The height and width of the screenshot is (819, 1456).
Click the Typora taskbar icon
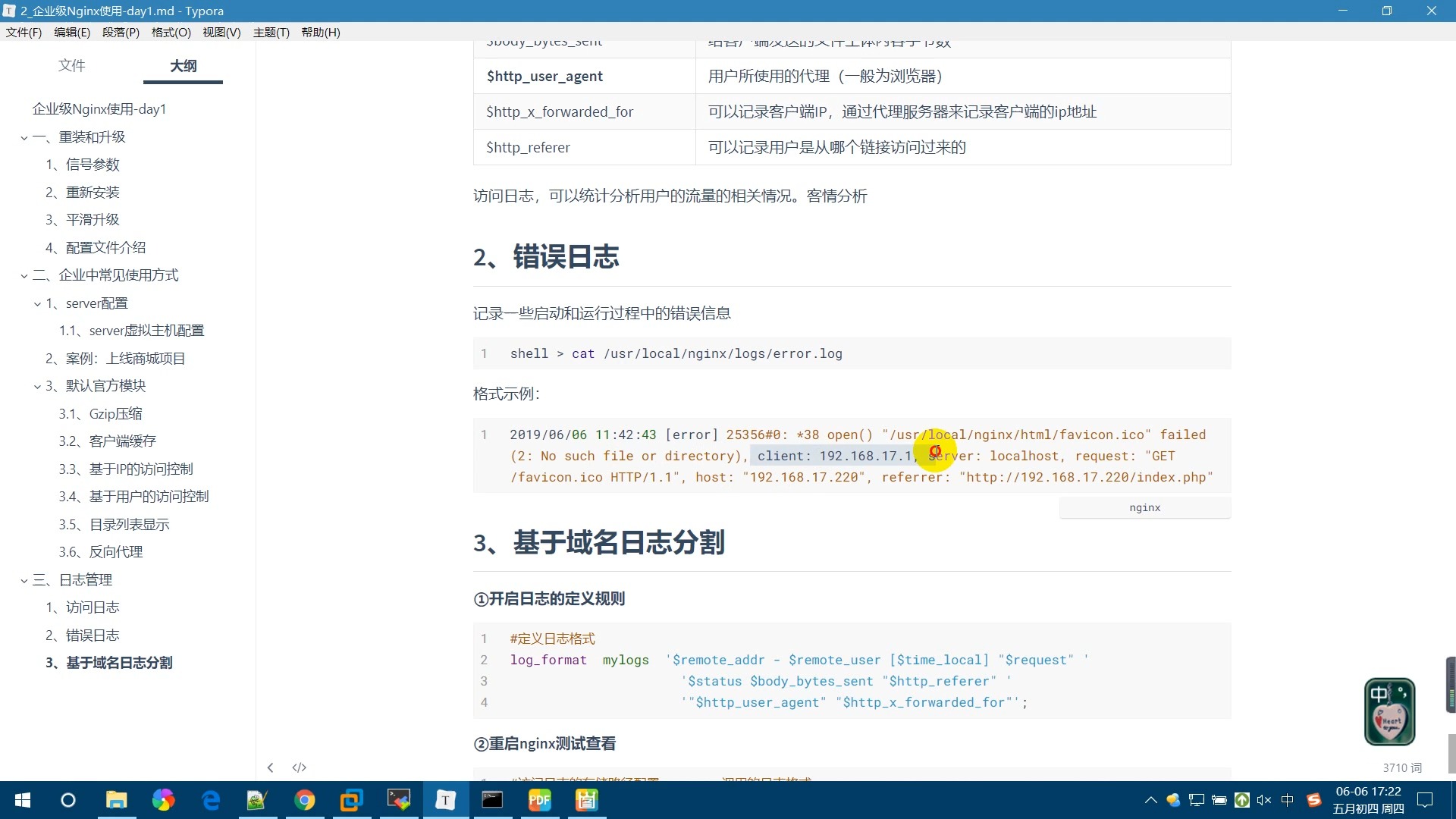coord(445,800)
